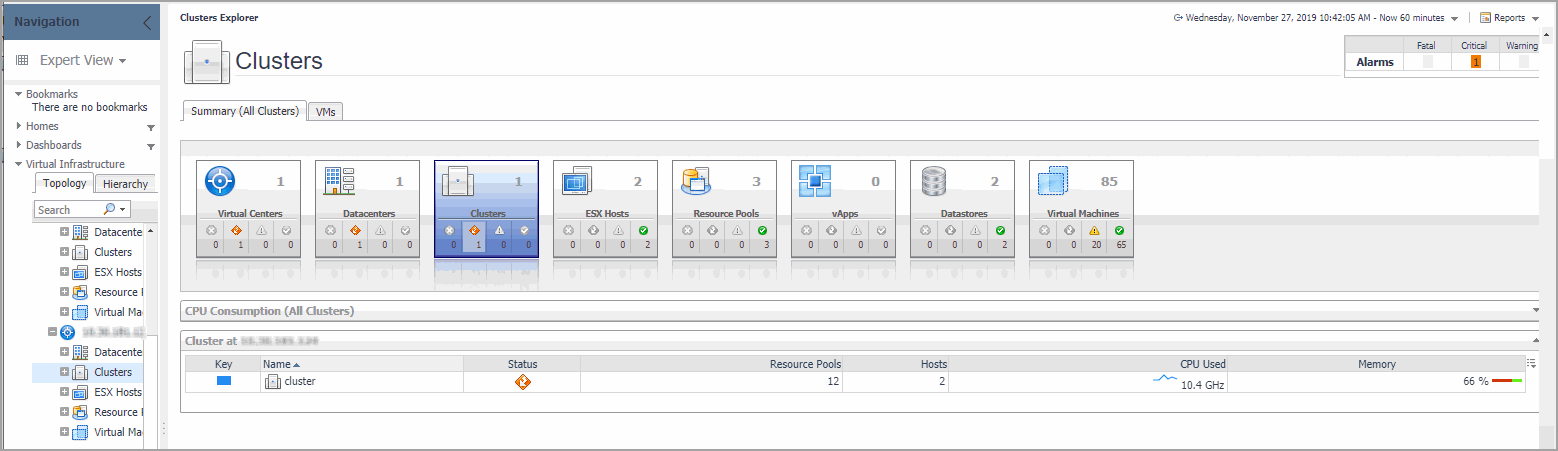
Task: Select the Datacenters tile icon
Action: (x=339, y=181)
